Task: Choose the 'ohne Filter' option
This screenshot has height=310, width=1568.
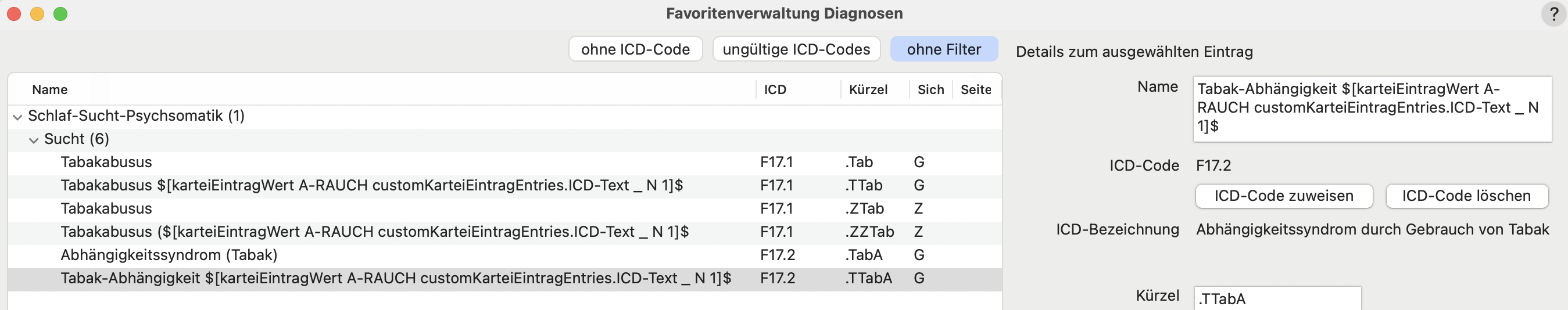Action: pyautogui.click(x=943, y=49)
